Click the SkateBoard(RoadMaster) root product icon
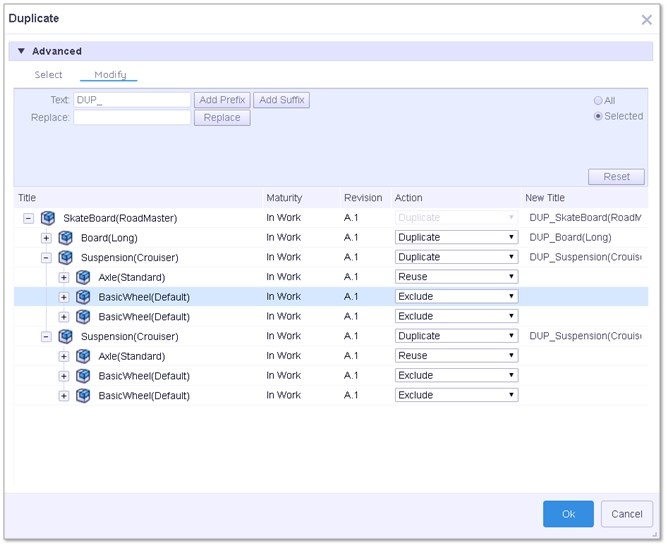 click(48, 218)
